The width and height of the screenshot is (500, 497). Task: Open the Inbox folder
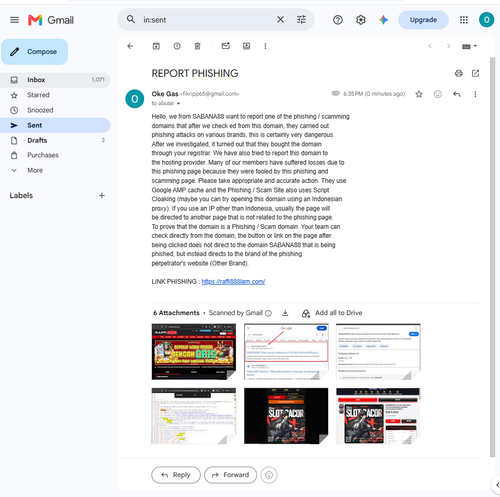(x=55, y=80)
